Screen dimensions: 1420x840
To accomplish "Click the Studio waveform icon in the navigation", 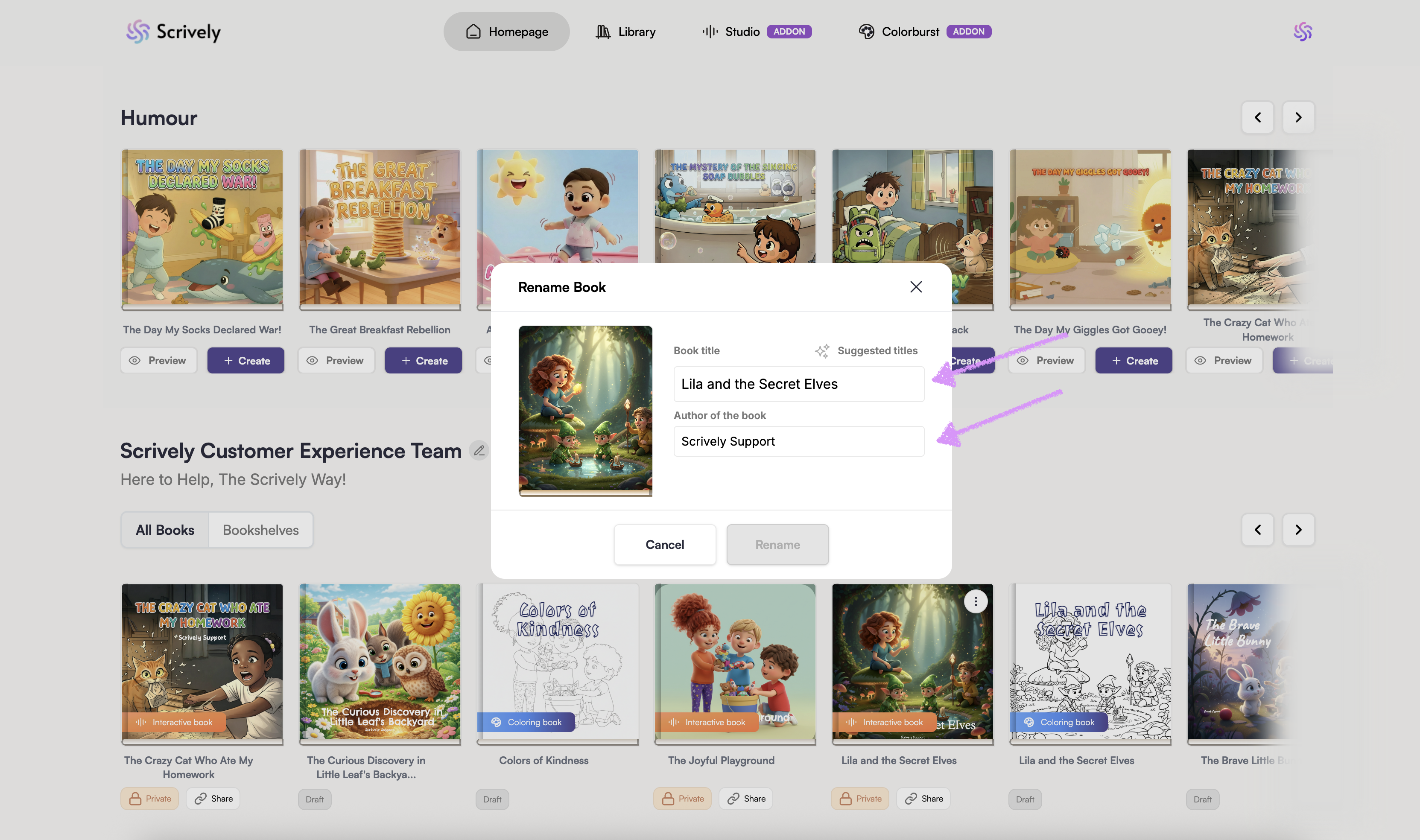I will 710,32.
